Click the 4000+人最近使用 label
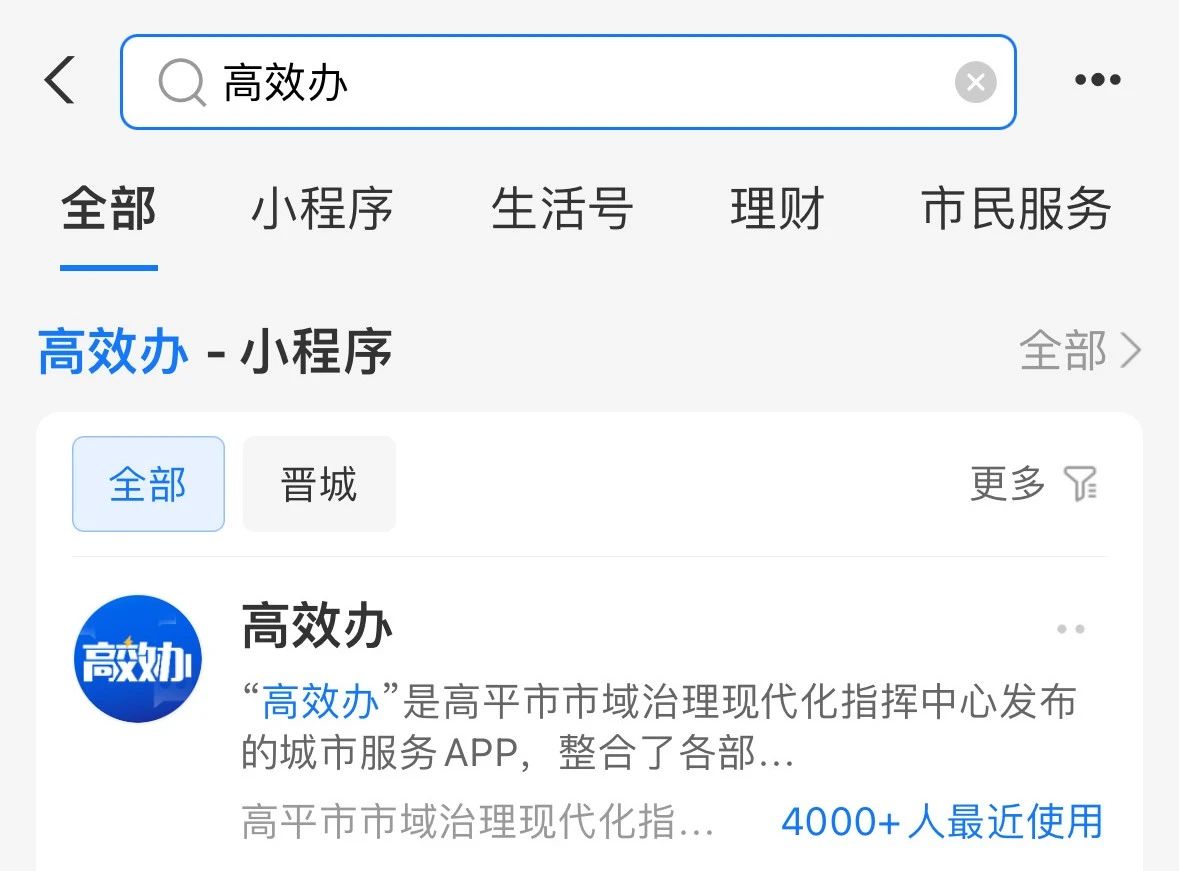Image resolution: width=1179 pixels, height=871 pixels. [x=942, y=821]
